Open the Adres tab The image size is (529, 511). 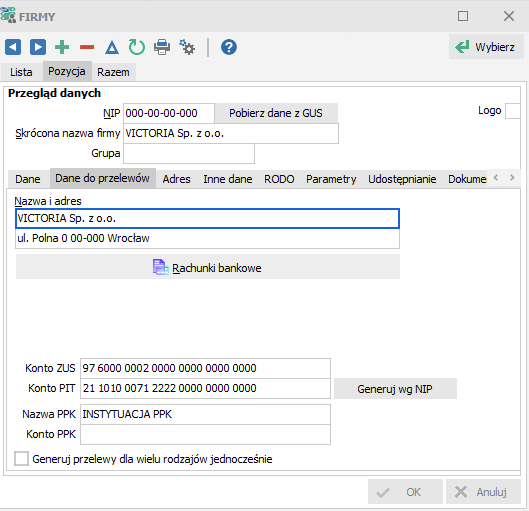(176, 179)
